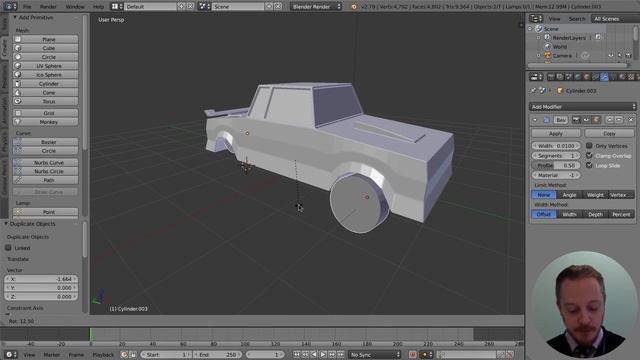Click the bevel Segments field
Screen dimensions: 640x360
[556, 156]
